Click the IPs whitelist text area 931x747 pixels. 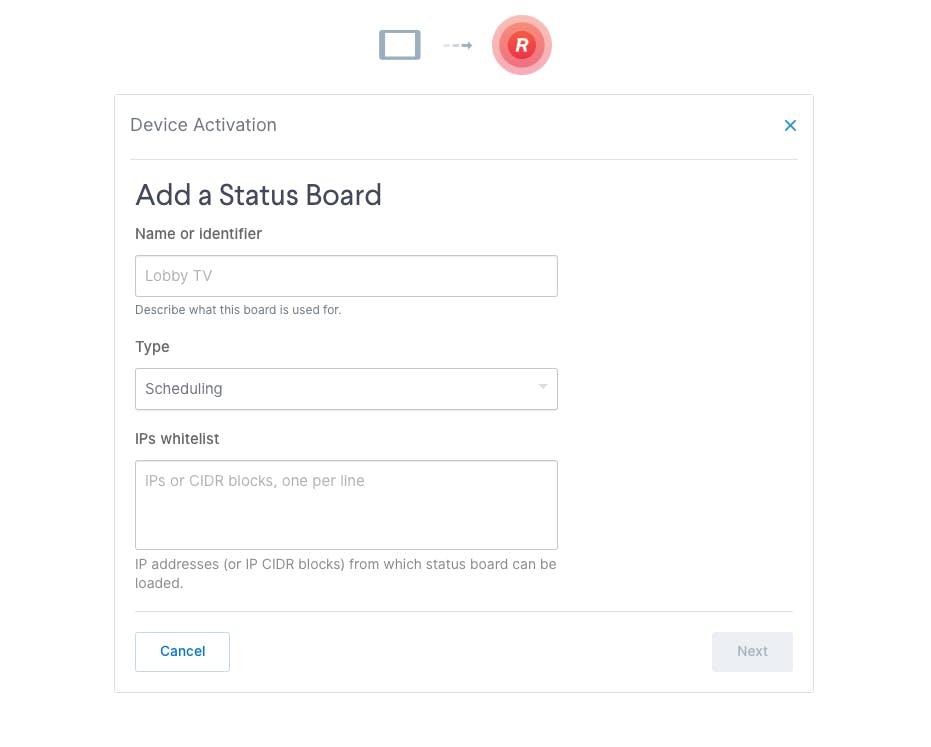pos(346,505)
